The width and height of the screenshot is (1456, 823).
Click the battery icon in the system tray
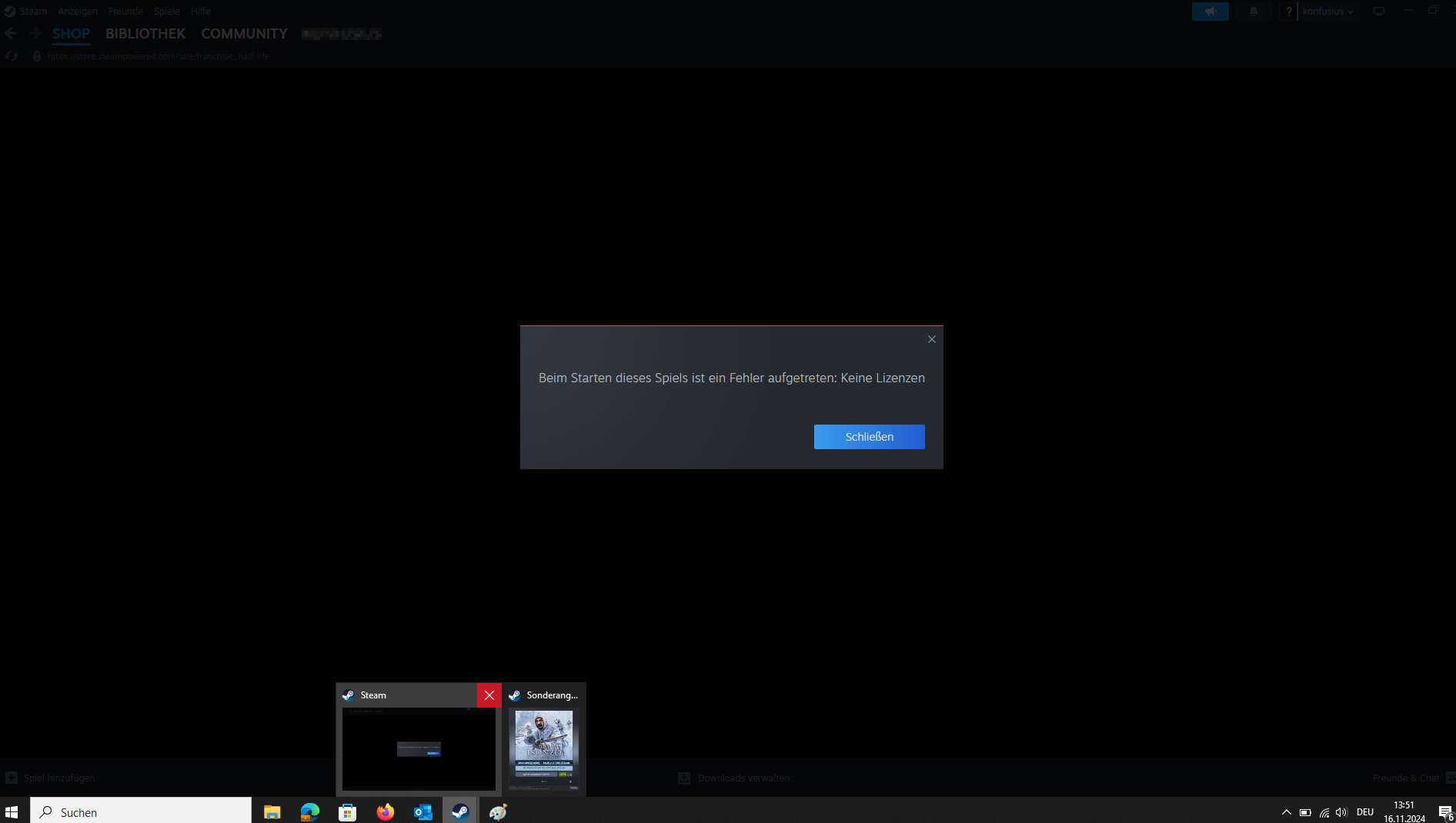pyautogui.click(x=1305, y=812)
